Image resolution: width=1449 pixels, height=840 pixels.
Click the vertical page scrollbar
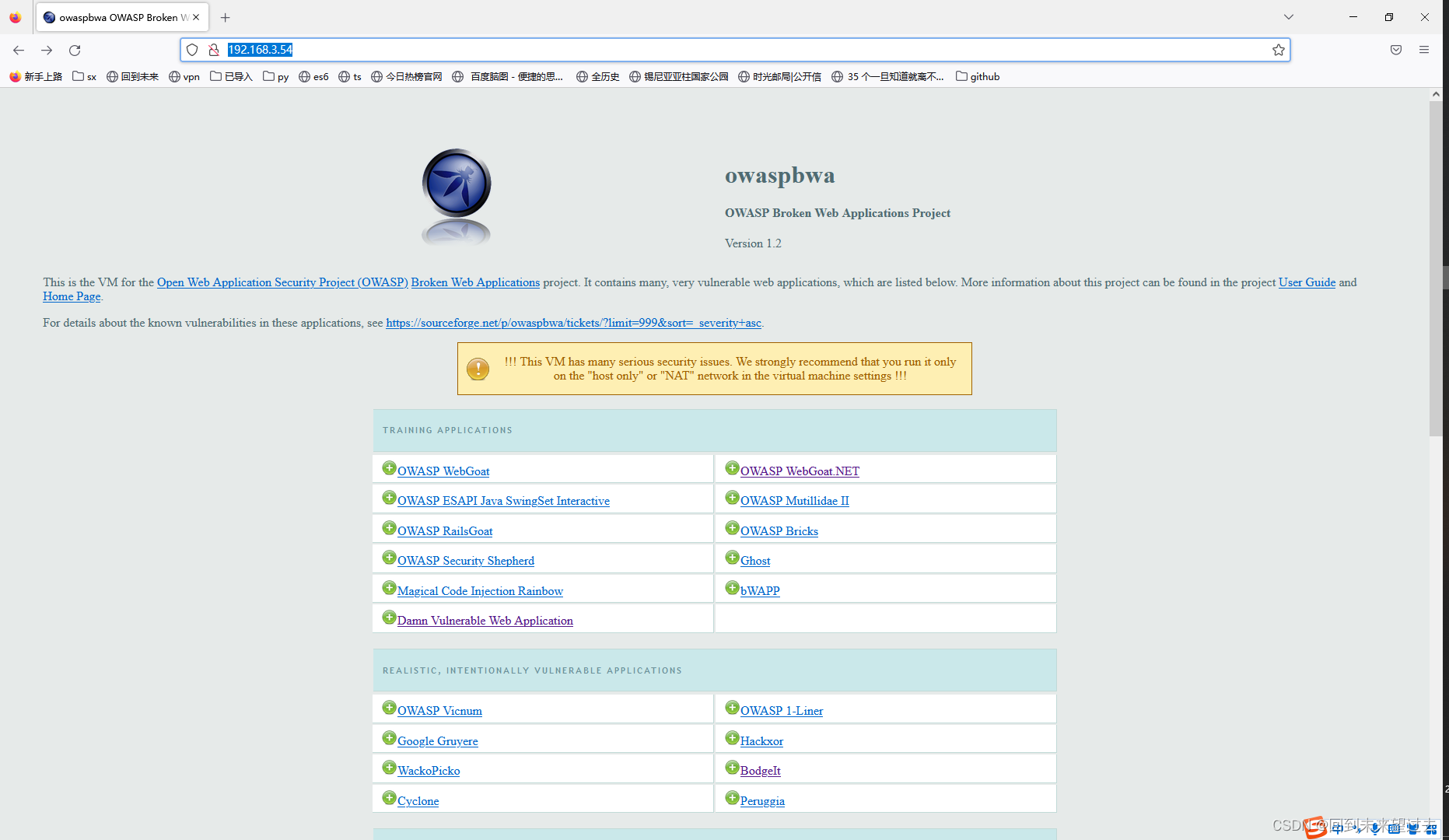point(1436,233)
